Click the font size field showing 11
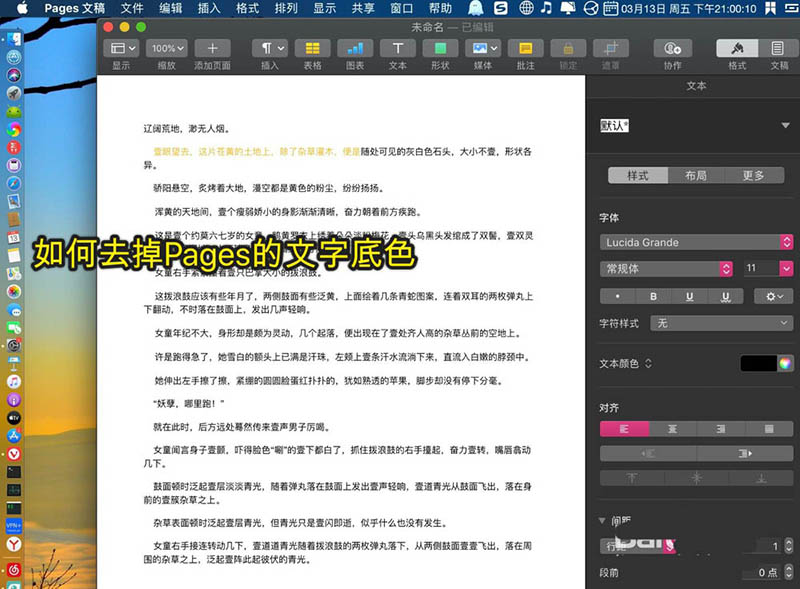This screenshot has height=589, width=800. point(760,268)
